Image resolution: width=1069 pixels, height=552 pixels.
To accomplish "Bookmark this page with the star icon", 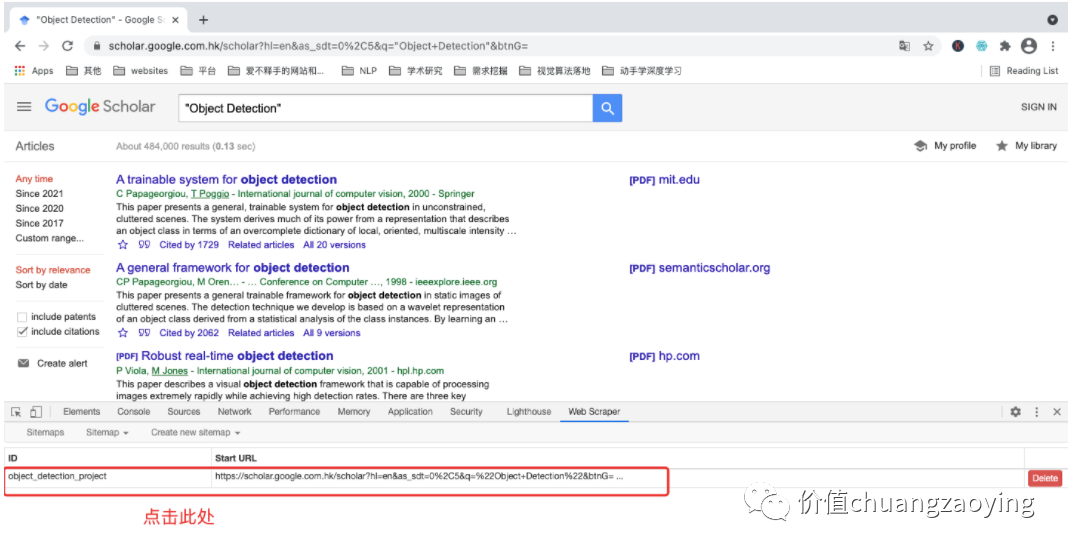I will pos(928,46).
